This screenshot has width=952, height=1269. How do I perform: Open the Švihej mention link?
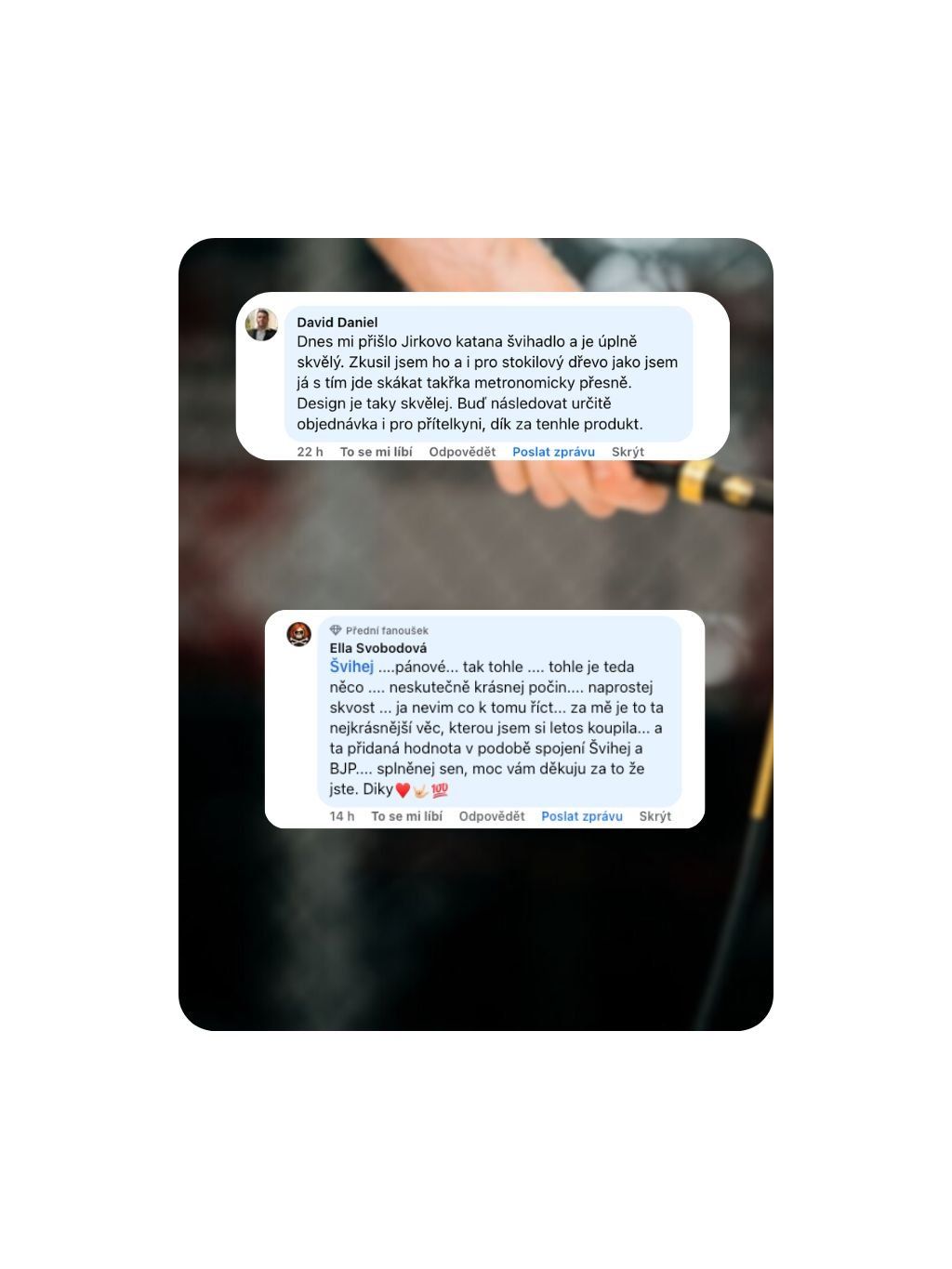click(351, 667)
